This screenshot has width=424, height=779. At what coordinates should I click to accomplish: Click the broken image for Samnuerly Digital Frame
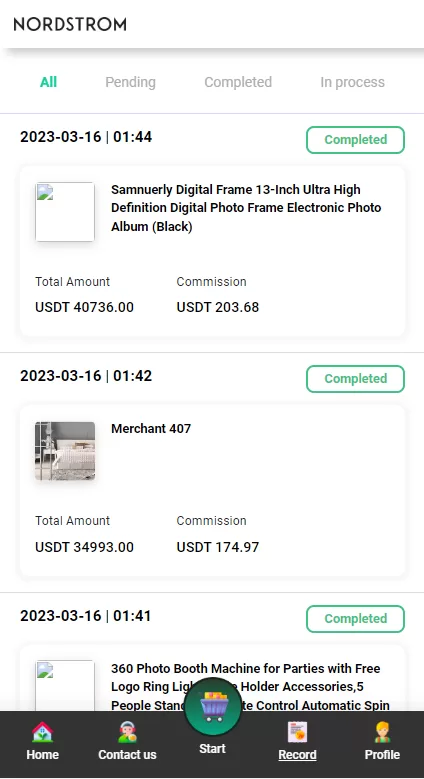pos(65,212)
